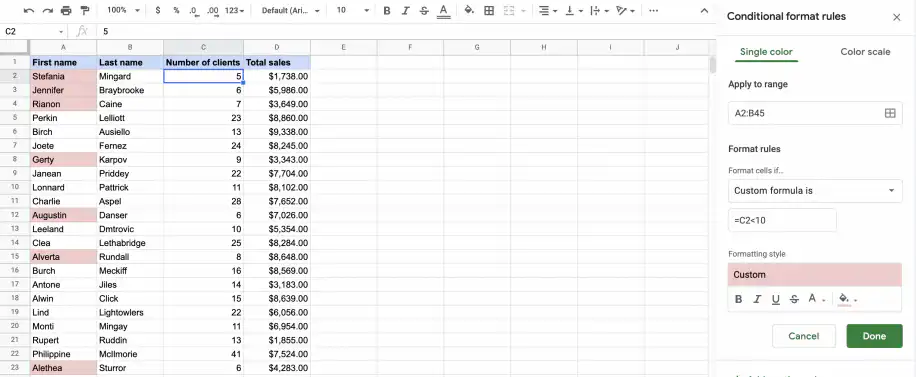Select cell containing Lightowlers

(130, 313)
